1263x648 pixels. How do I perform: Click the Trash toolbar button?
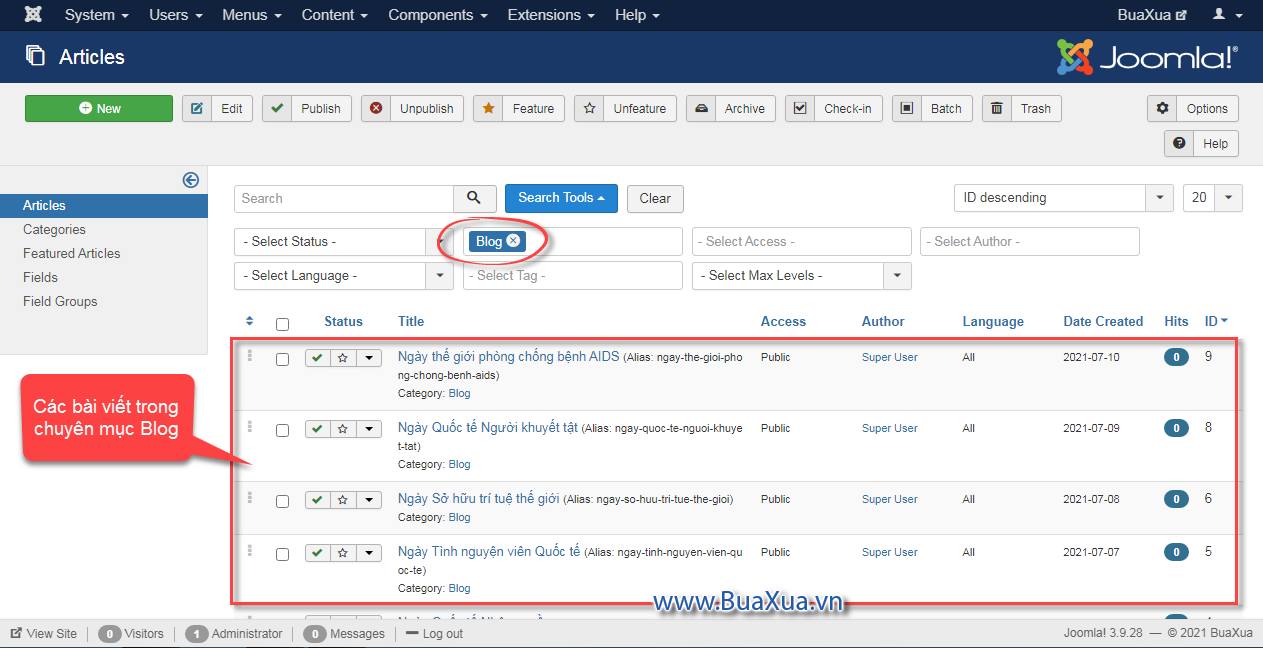pyautogui.click(x=1021, y=109)
